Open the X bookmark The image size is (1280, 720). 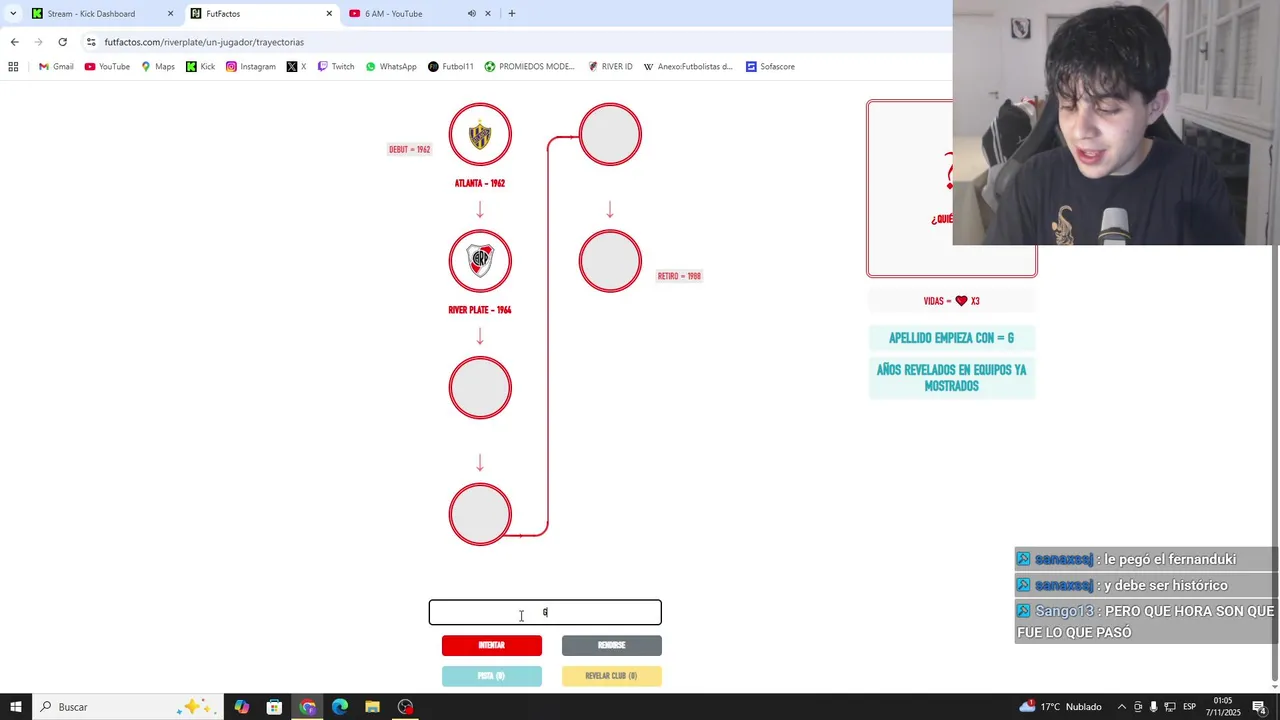[297, 67]
